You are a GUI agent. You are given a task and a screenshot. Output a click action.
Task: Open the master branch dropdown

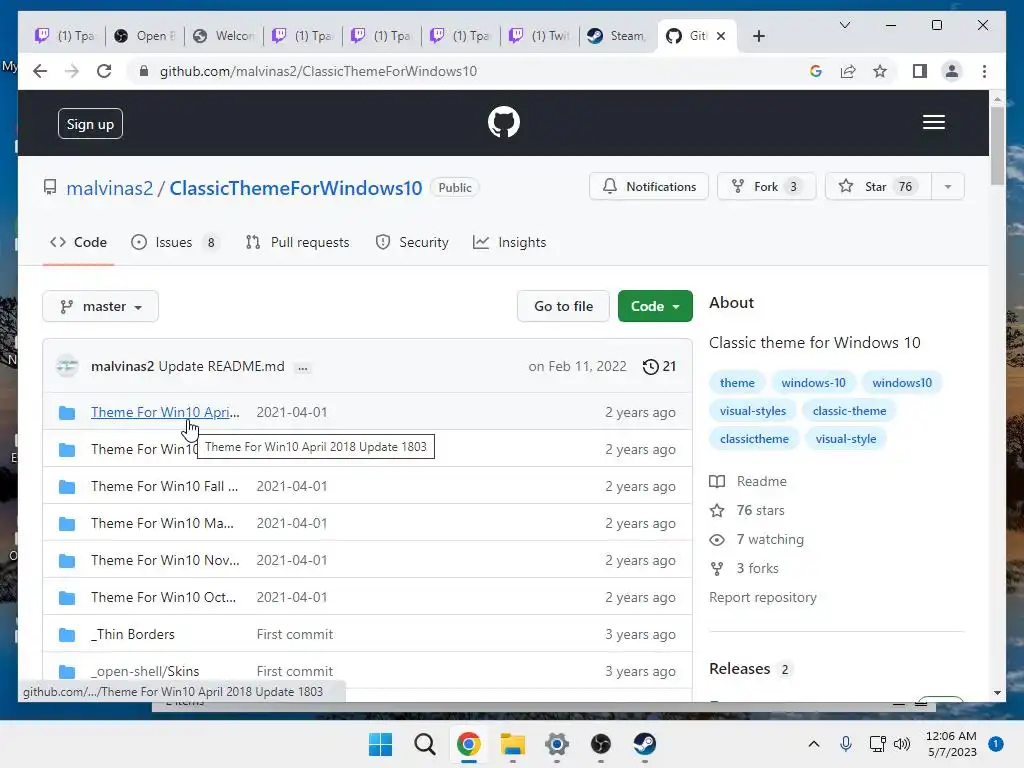tap(101, 306)
